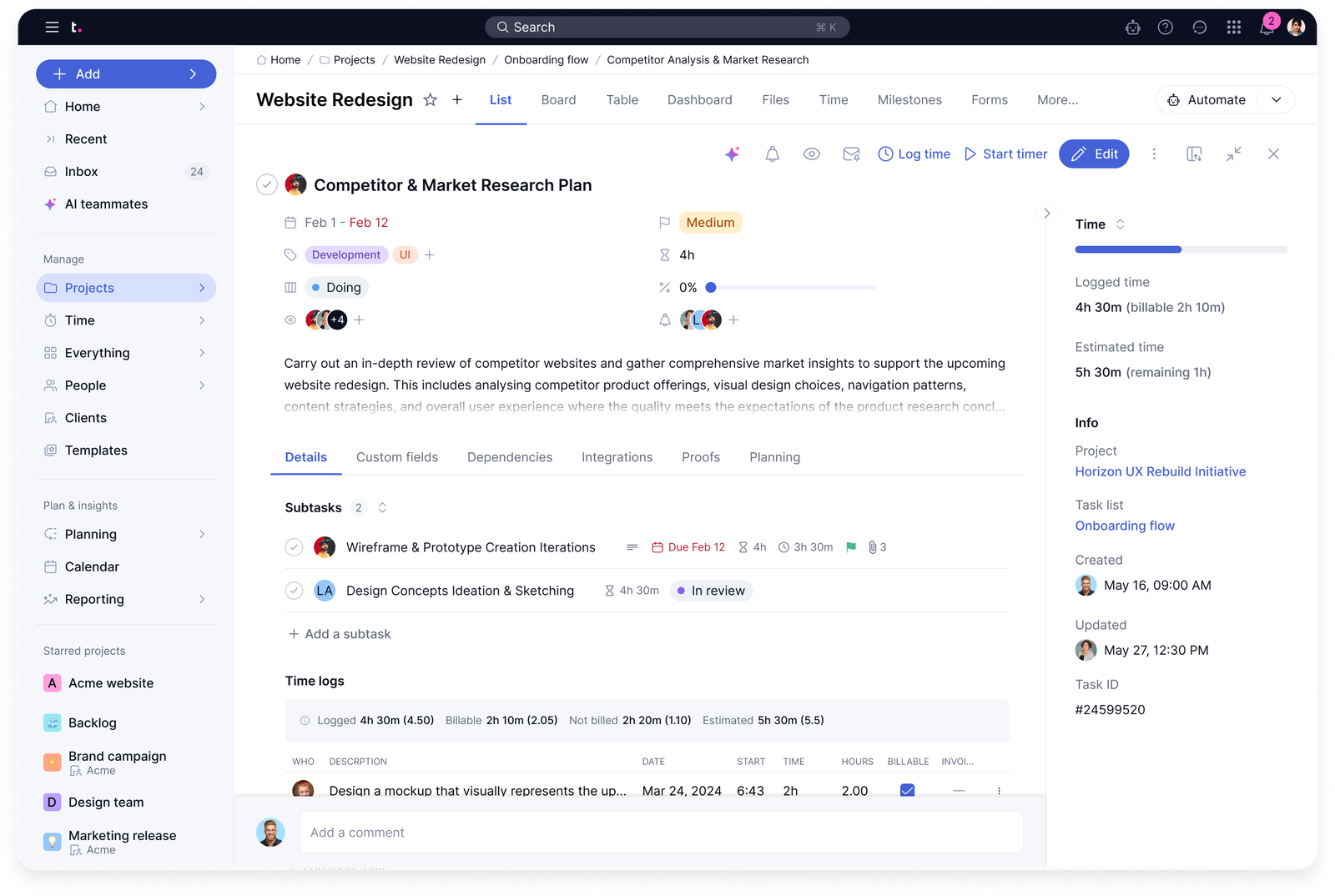Open the Dashboard tab
Viewport: 1335px width, 896px height.
[700, 100]
